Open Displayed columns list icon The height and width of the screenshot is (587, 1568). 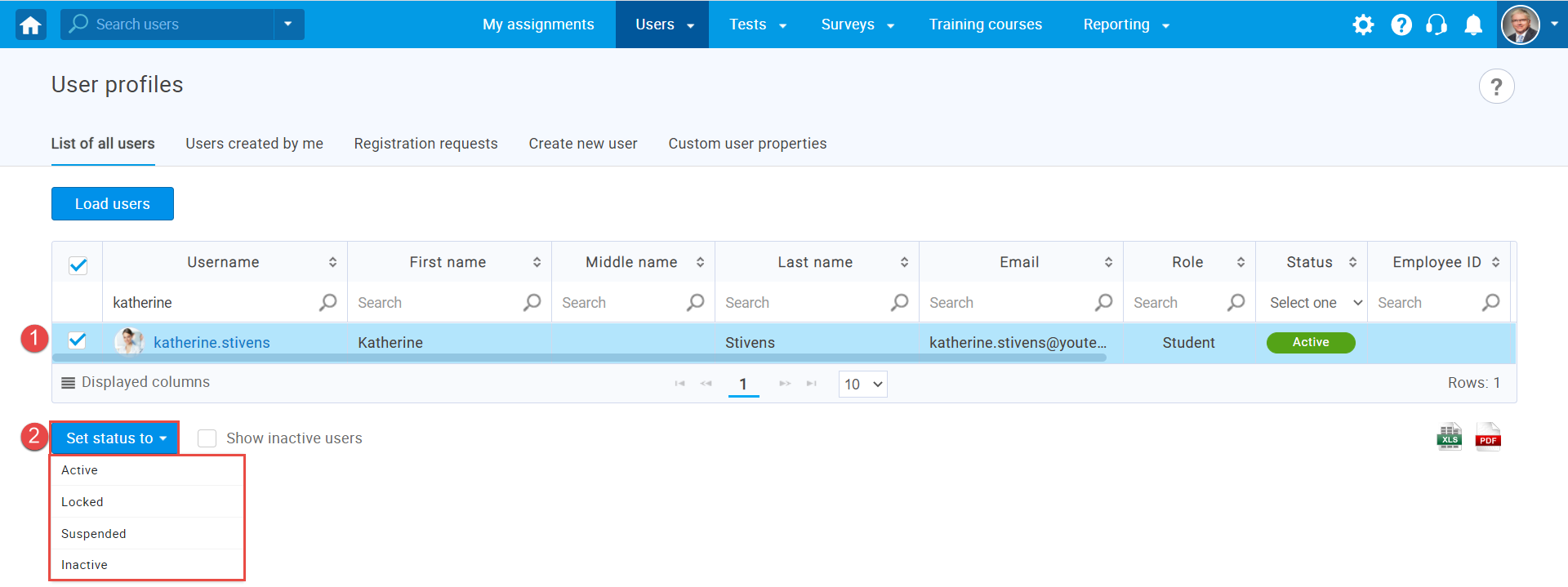click(x=69, y=383)
